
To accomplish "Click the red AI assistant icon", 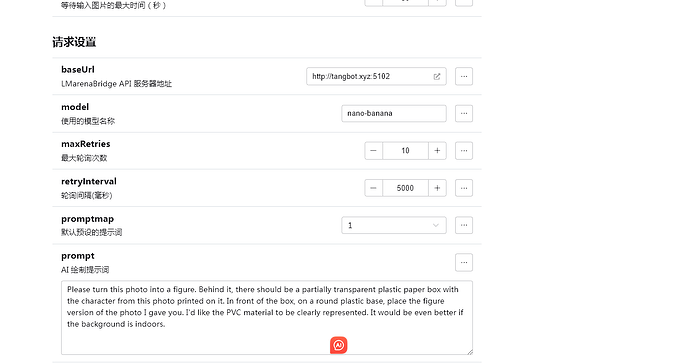I will (x=338, y=345).
